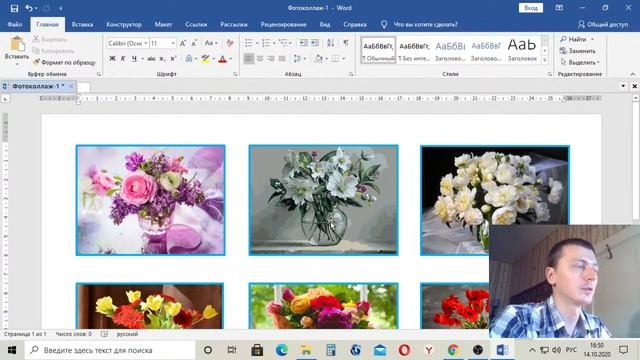This screenshot has width=640, height=360.
Task: Apply subscript formatting
Action: click(x=162, y=59)
